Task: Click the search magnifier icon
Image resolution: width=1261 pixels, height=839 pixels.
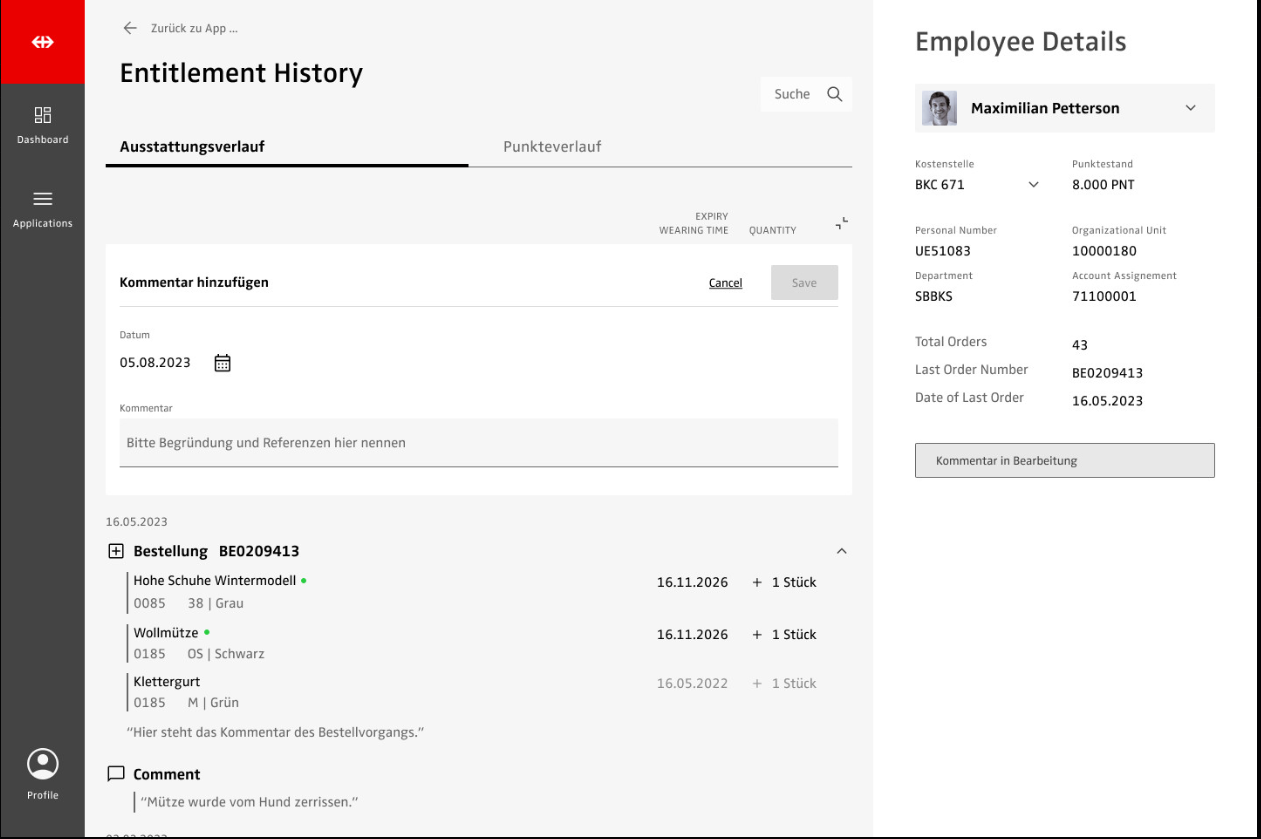Action: click(x=835, y=94)
